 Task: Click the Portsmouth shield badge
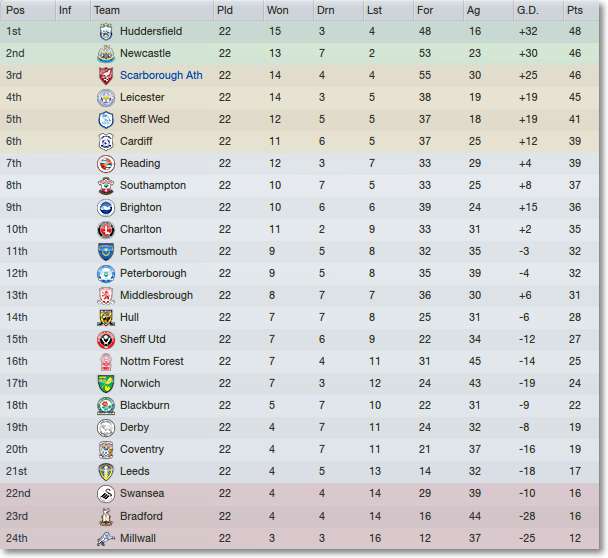(106, 252)
